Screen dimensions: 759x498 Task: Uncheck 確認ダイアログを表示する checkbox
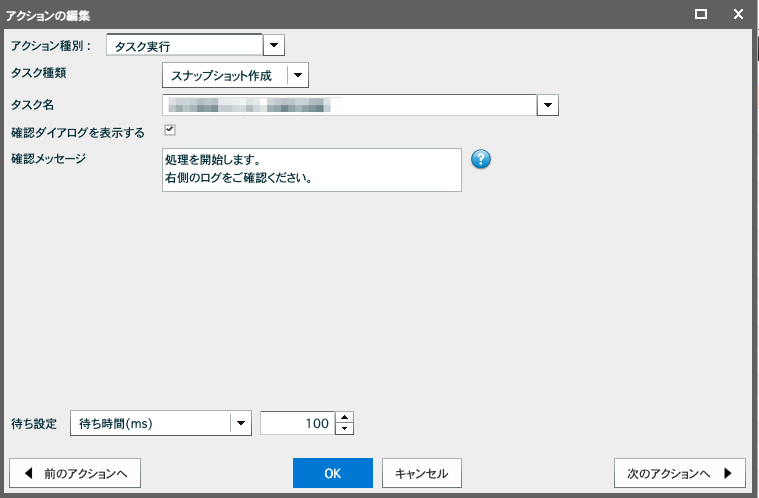pyautogui.click(x=170, y=130)
